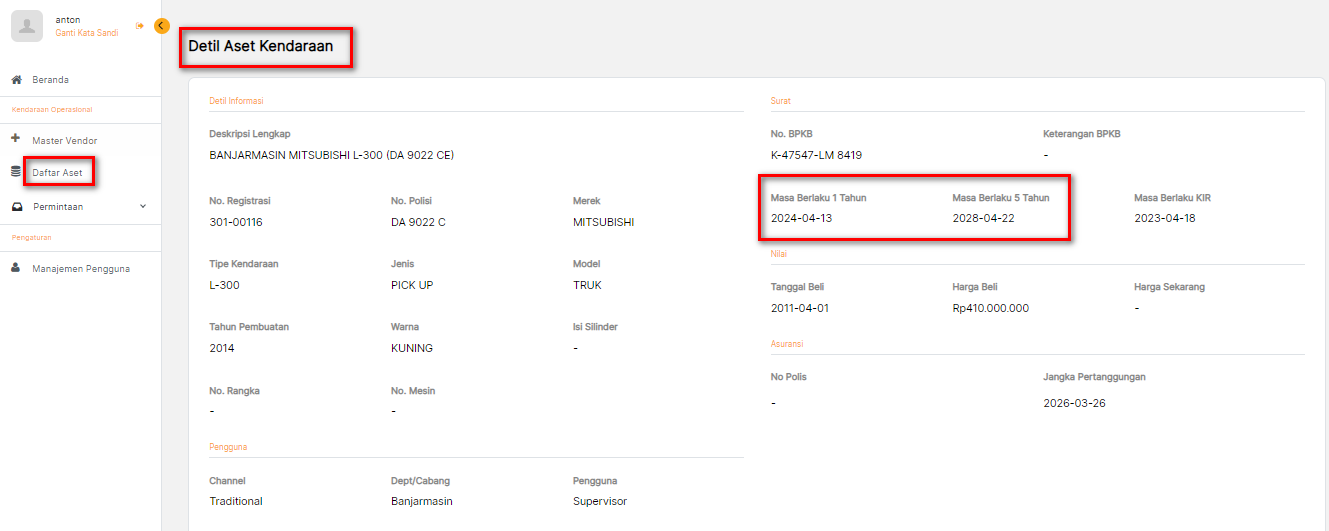Click the Harga Beli value Rp410.000.000

pos(990,308)
